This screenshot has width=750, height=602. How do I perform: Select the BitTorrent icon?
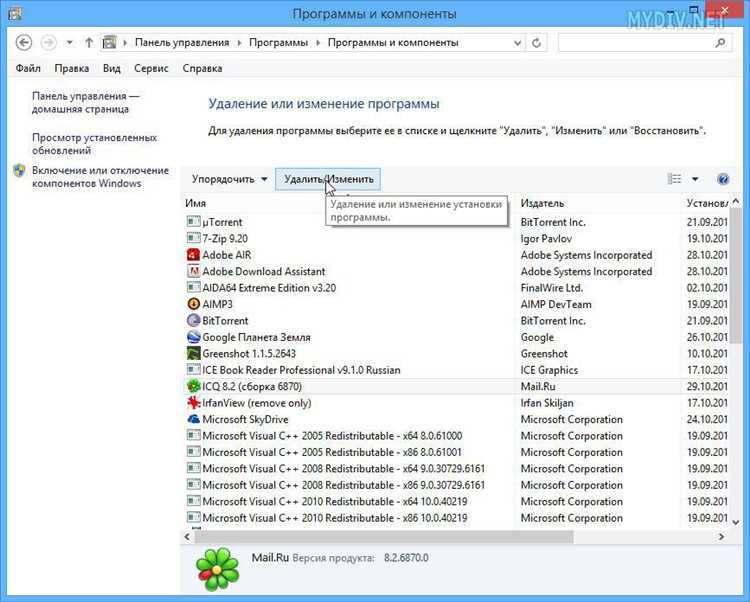(x=193, y=320)
